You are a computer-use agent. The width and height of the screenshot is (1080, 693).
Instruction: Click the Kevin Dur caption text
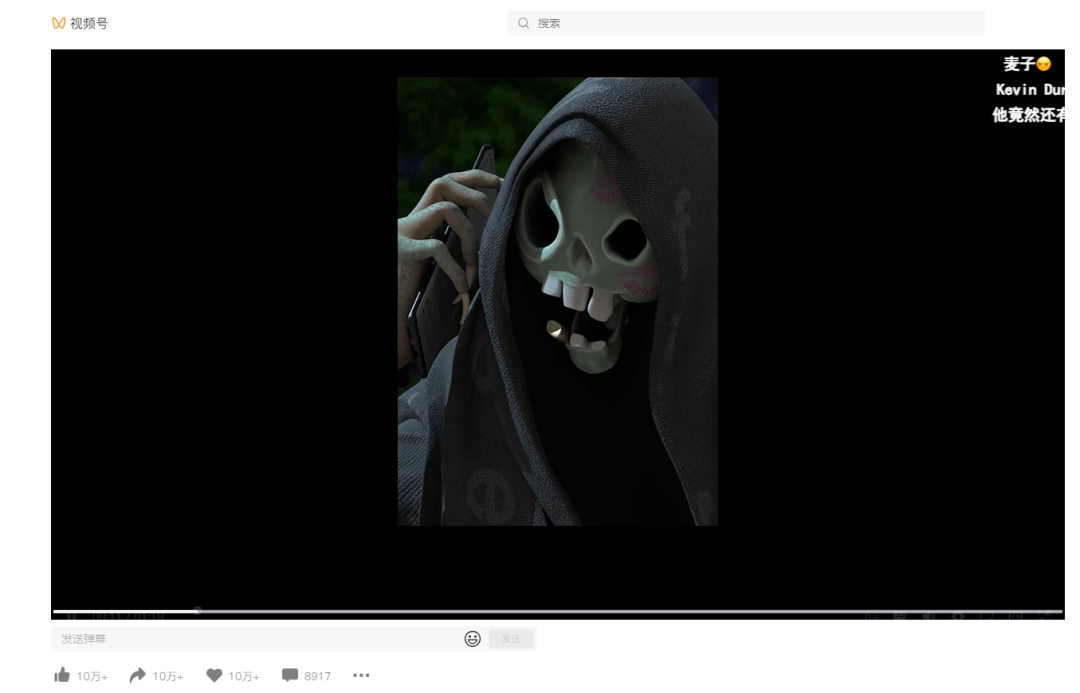click(x=1029, y=90)
